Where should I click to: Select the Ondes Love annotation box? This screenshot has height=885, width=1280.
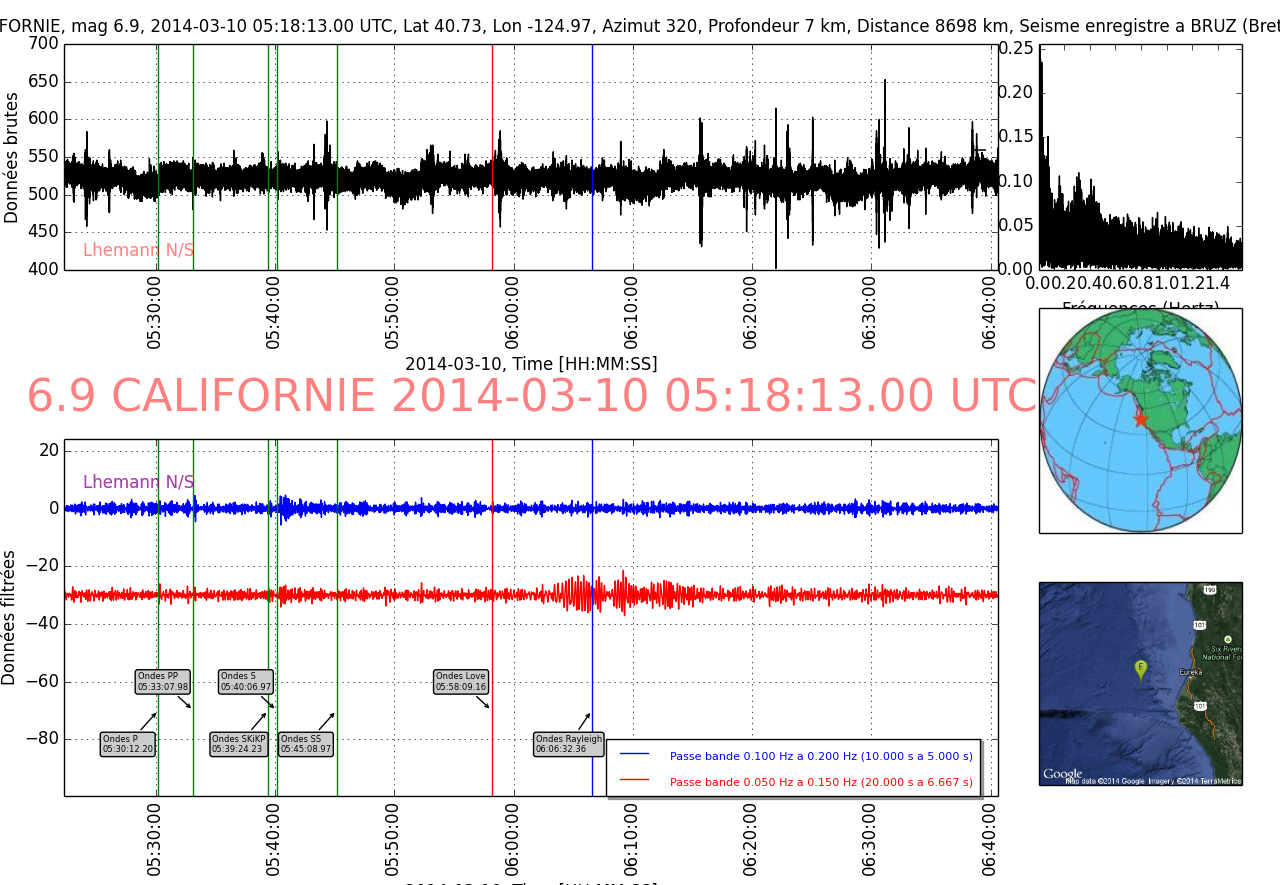click(461, 681)
